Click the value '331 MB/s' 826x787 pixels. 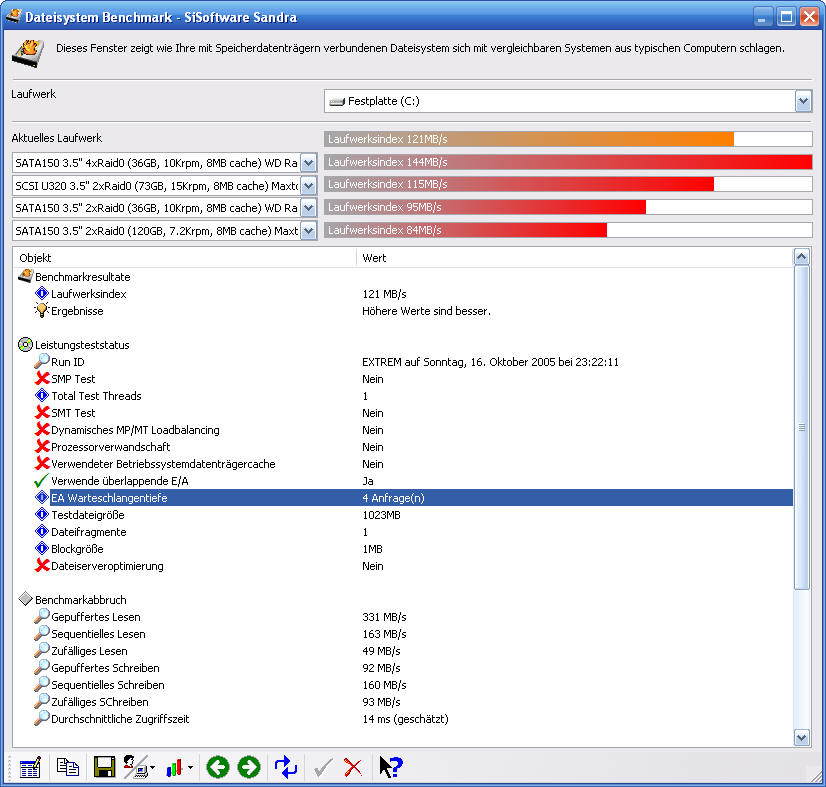point(384,617)
